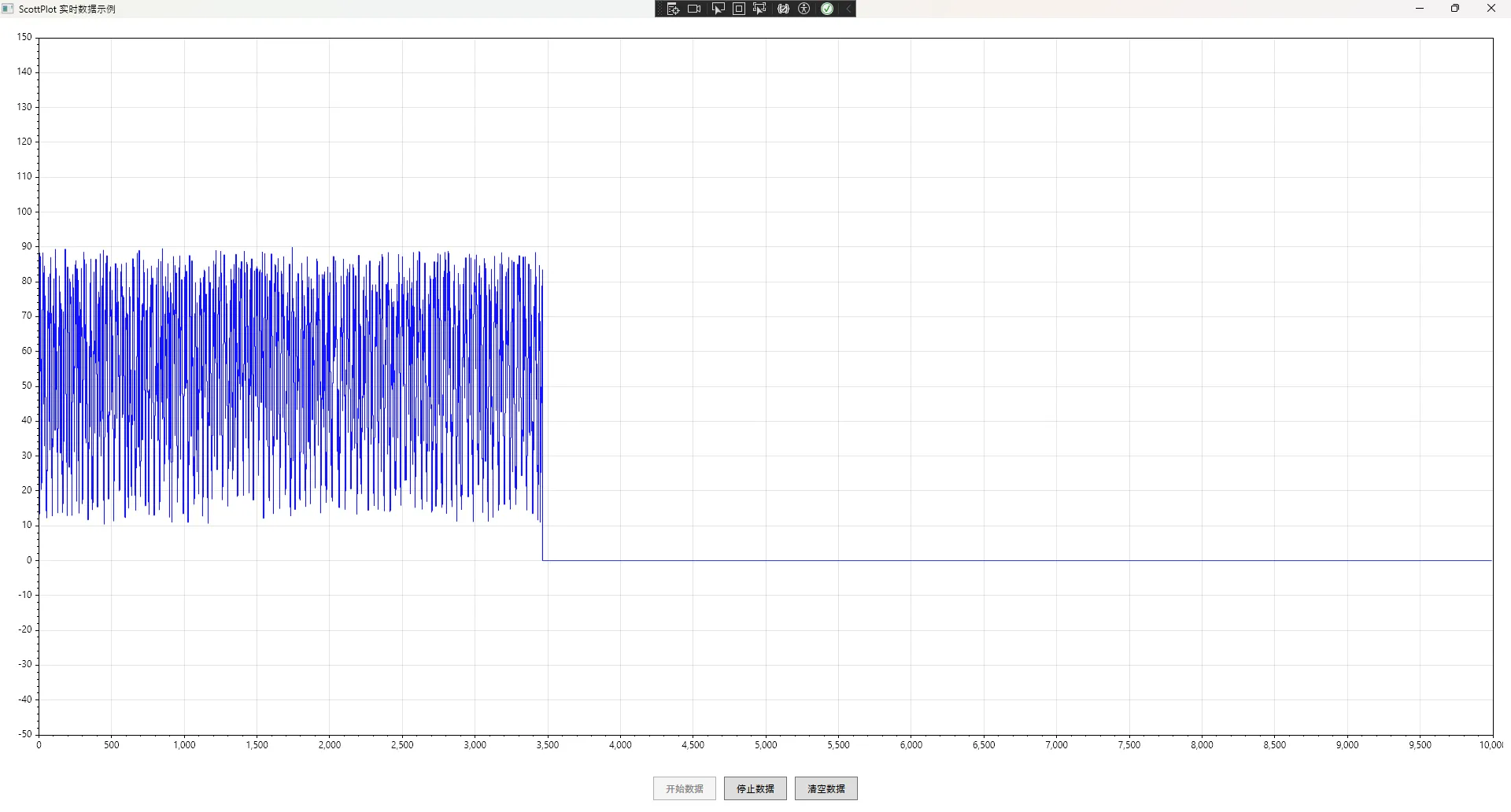The height and width of the screenshot is (812, 1511).
Task: Toggle Track Focused Element icon
Action: 759,9
